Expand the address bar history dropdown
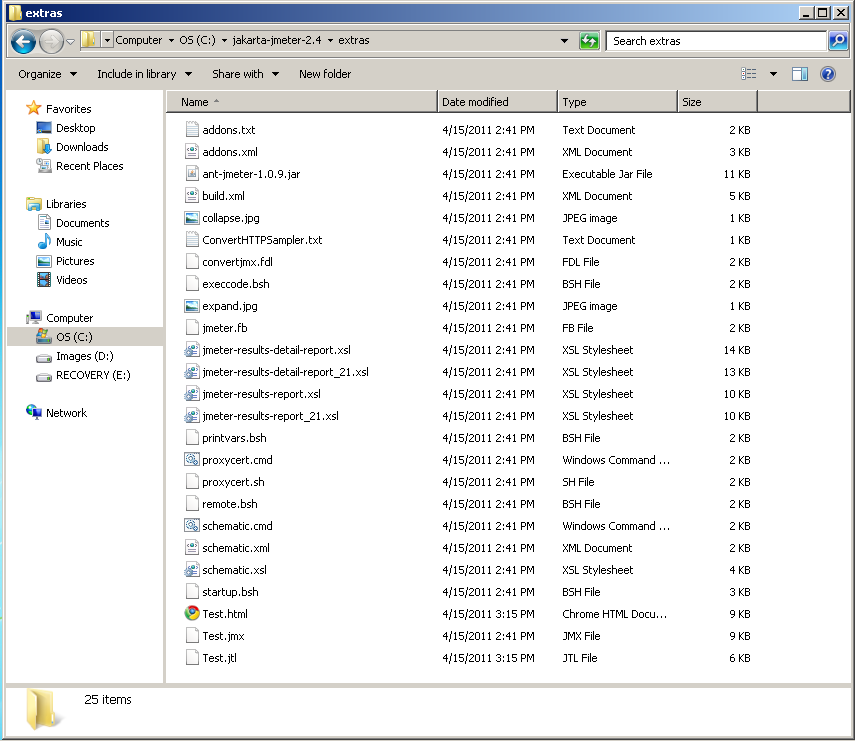 (564, 41)
